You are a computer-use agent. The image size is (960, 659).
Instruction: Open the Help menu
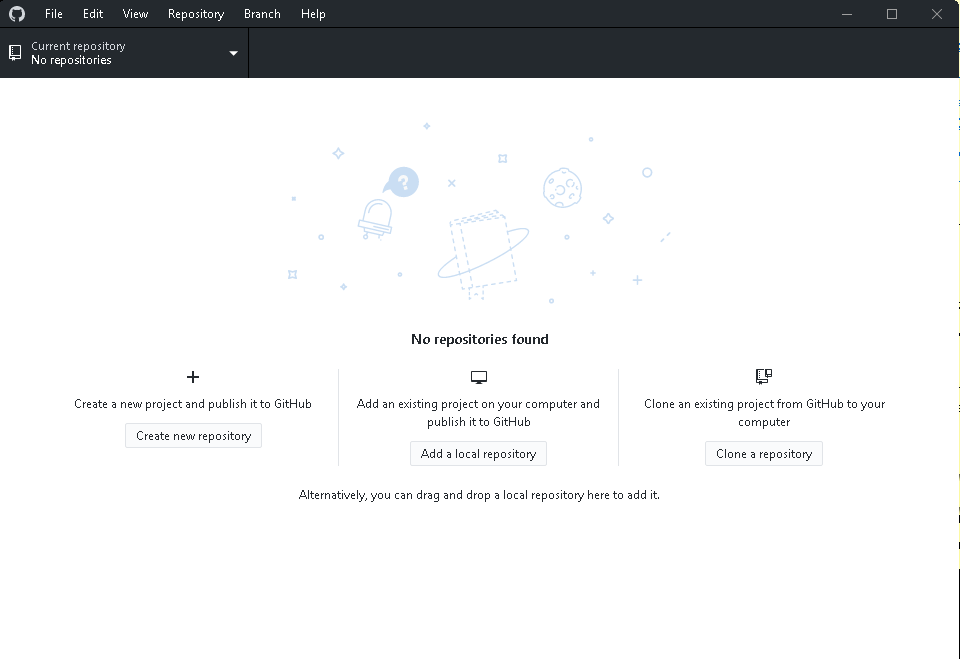pos(313,13)
